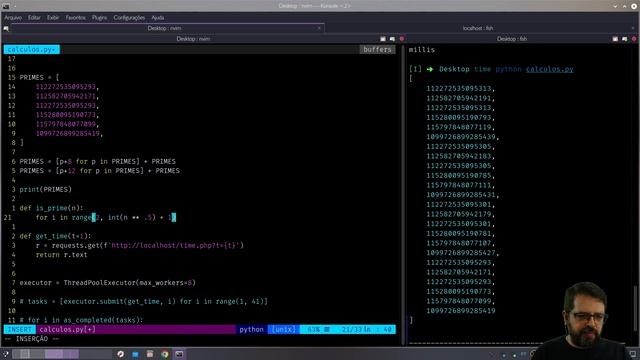Click the detach icon of the nvim split pane
Screen dimensions: 640x360
[392, 39]
